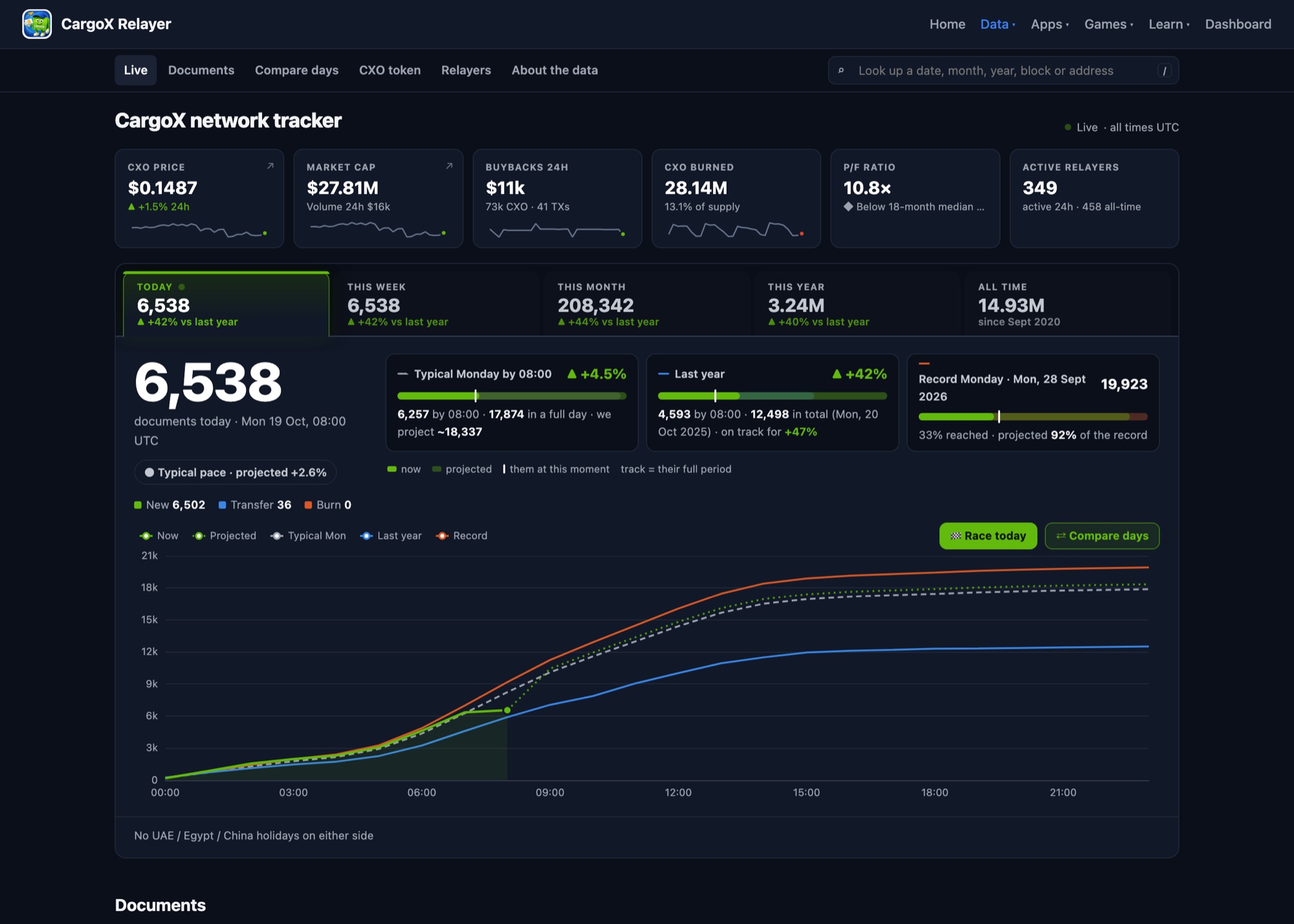Open the CXO token tab
Viewport: 1294px width, 924px height.
(x=389, y=70)
